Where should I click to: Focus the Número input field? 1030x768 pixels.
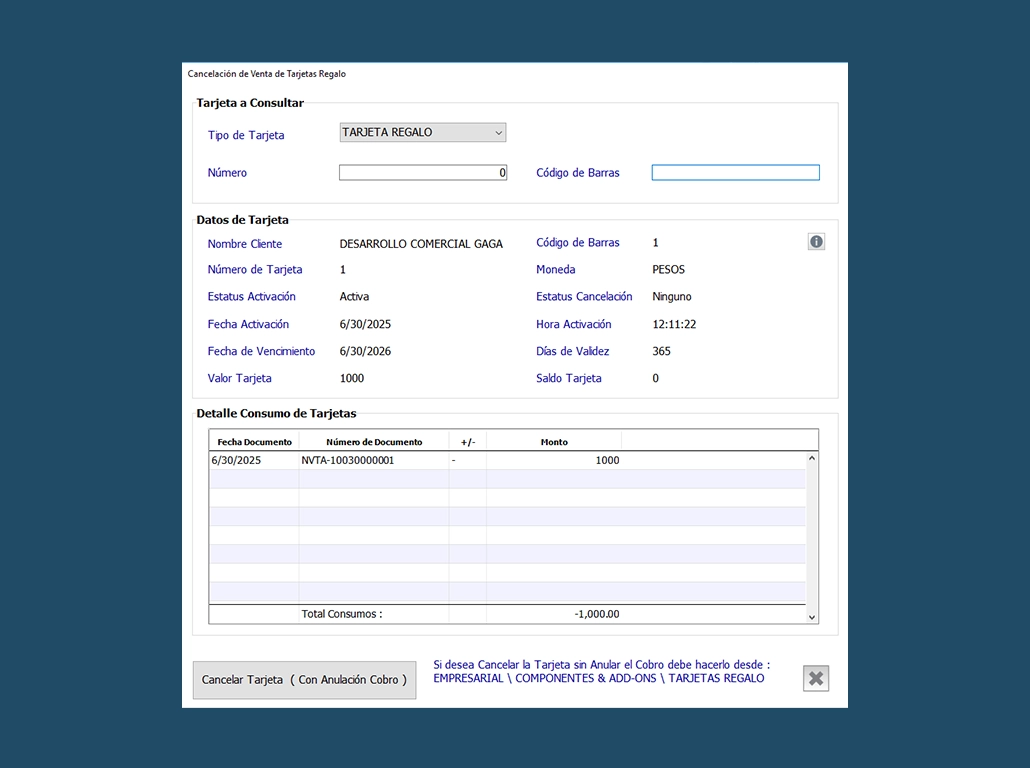tap(423, 173)
